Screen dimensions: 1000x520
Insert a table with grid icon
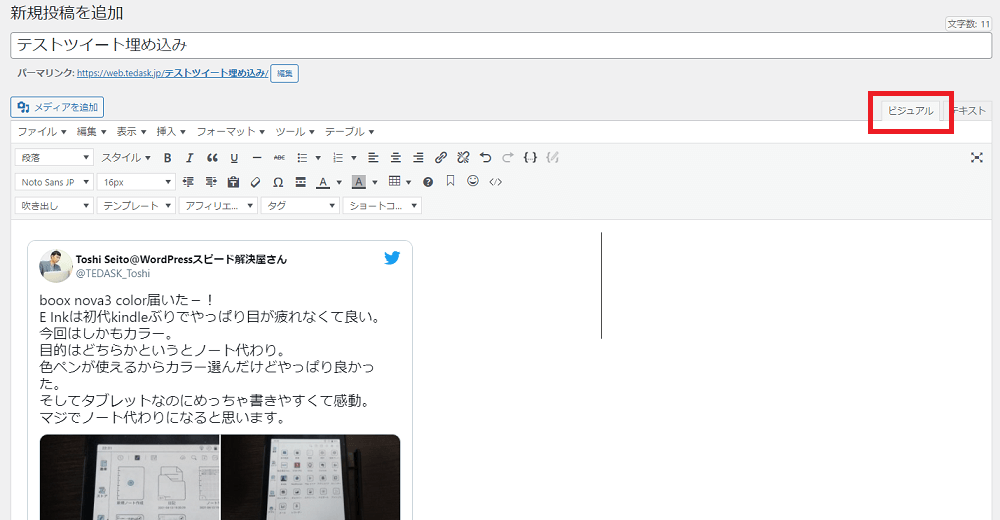[x=395, y=182]
